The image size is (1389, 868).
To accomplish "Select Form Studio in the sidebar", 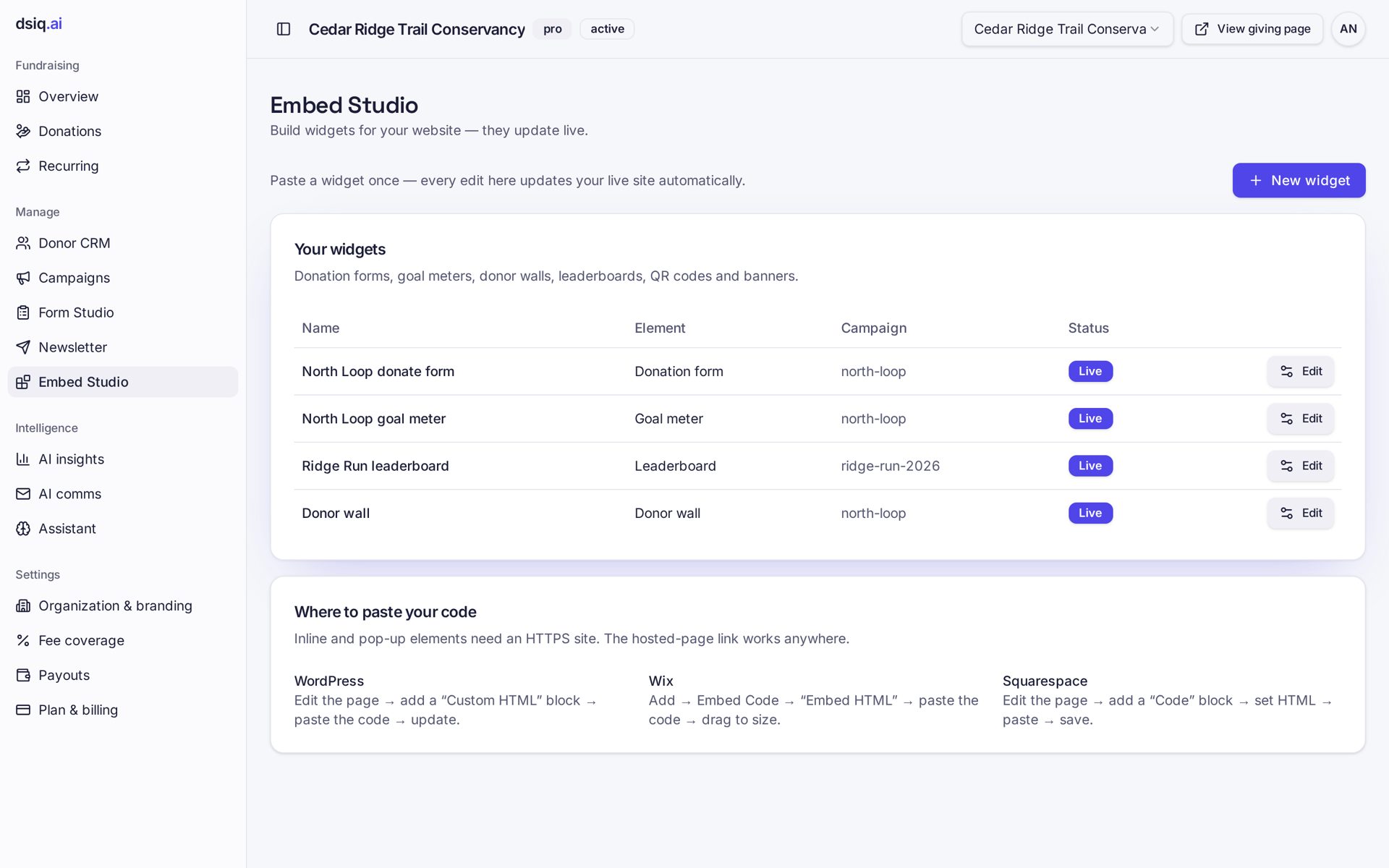I will pyautogui.click(x=123, y=312).
